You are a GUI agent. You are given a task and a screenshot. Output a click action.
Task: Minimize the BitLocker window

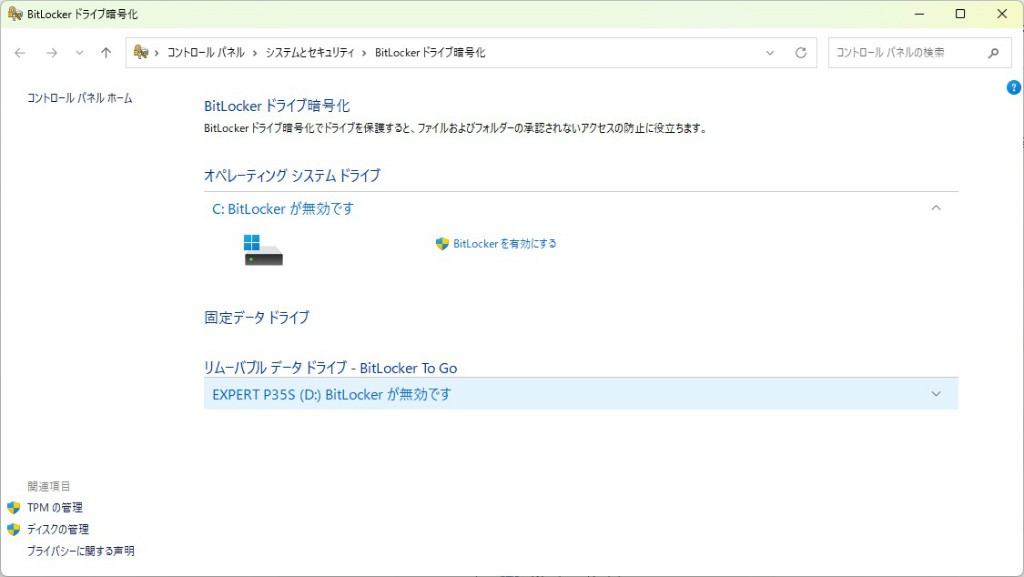tap(919, 14)
